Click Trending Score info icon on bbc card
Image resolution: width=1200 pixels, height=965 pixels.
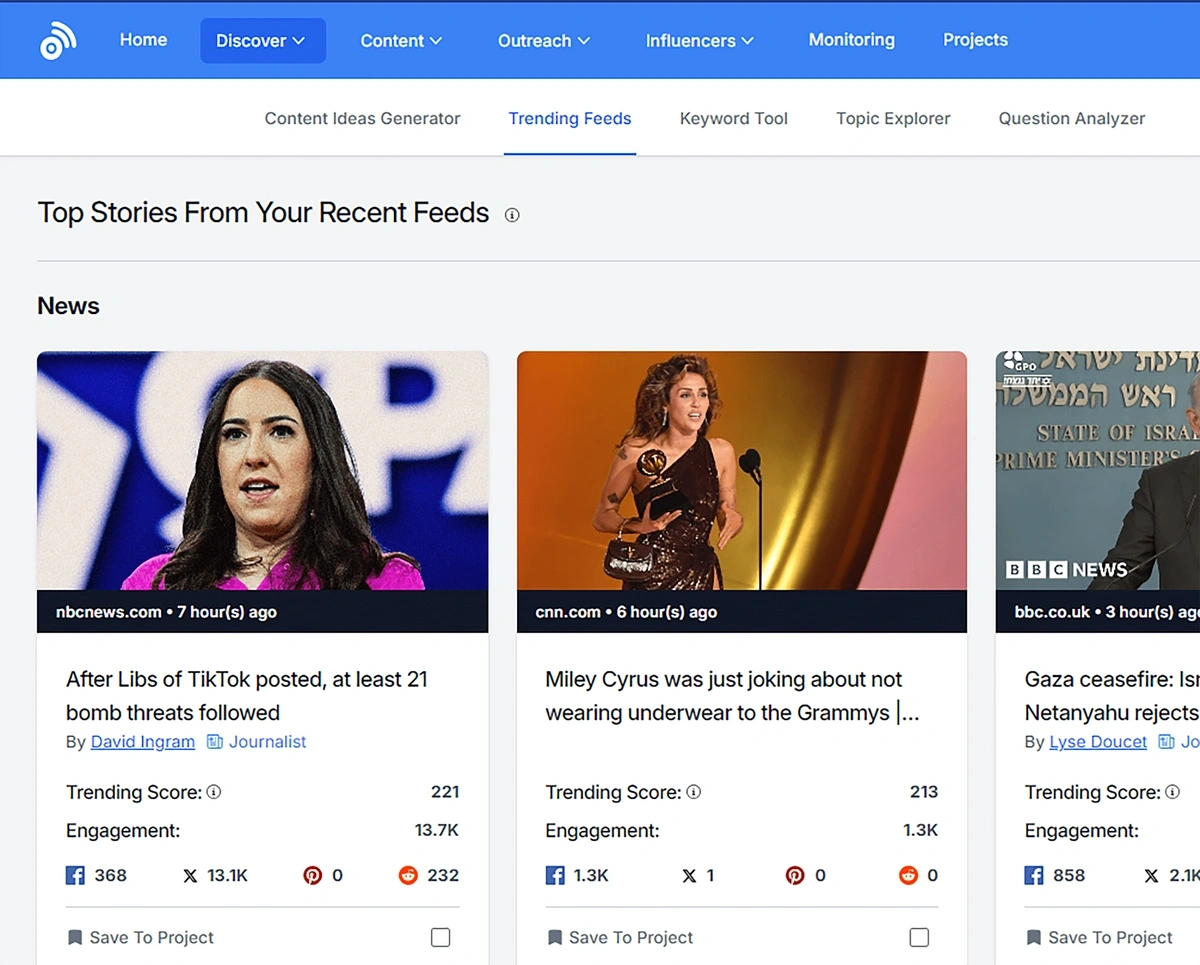click(x=1173, y=792)
